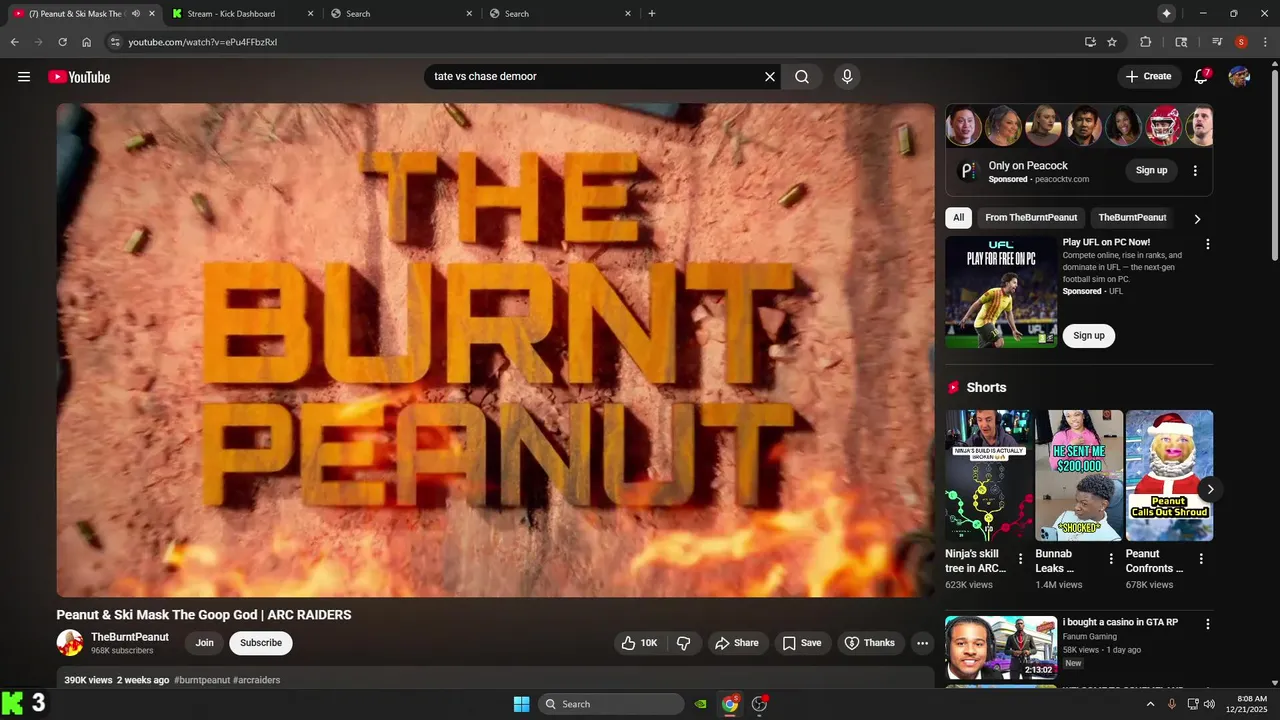Image resolution: width=1280 pixels, height=720 pixels.
Task: Mute the YouTube tab audio
Action: pos(136,14)
